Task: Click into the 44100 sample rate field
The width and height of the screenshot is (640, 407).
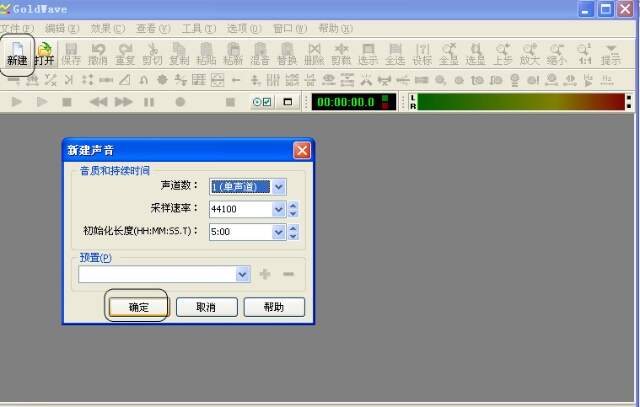Action: (241, 209)
